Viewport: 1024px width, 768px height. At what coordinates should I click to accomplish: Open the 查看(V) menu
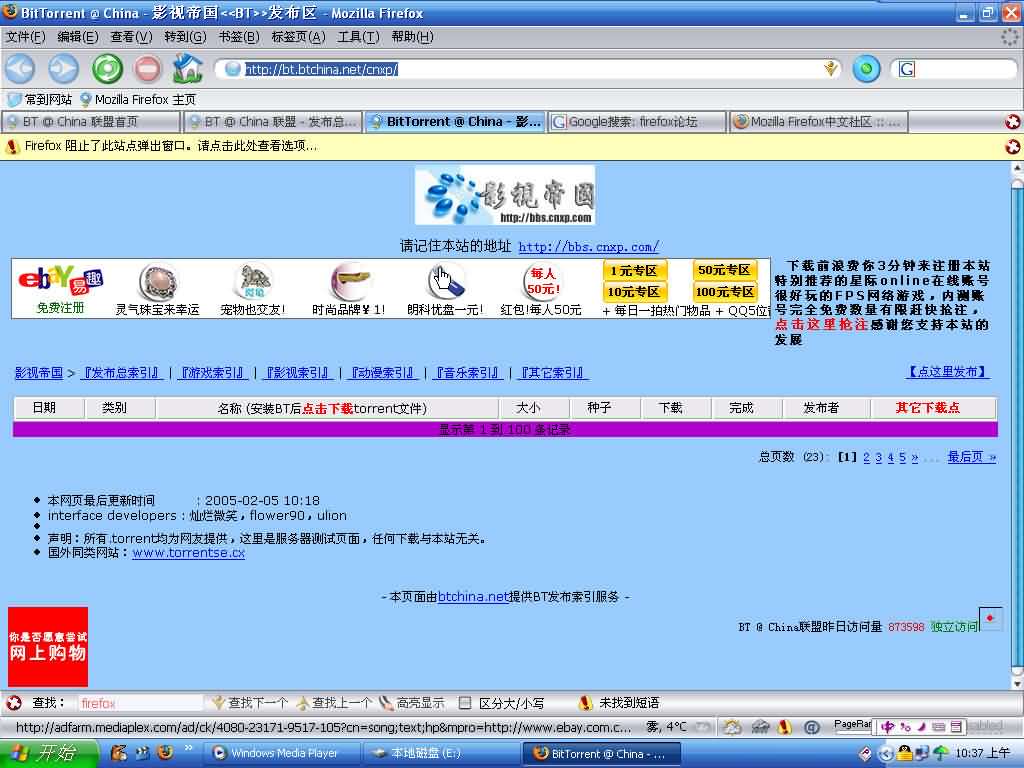[x=131, y=37]
